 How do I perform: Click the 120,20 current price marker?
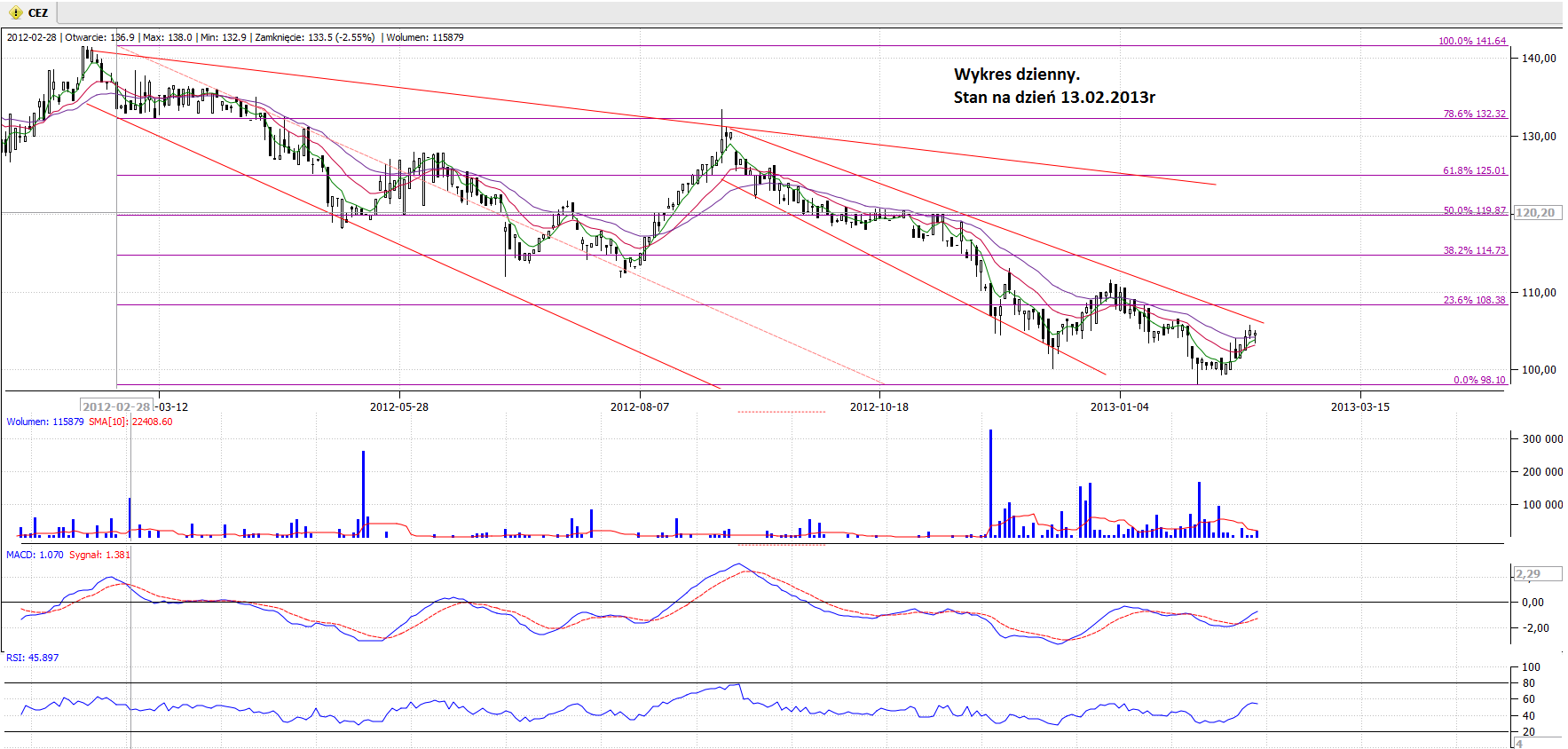click(1537, 213)
